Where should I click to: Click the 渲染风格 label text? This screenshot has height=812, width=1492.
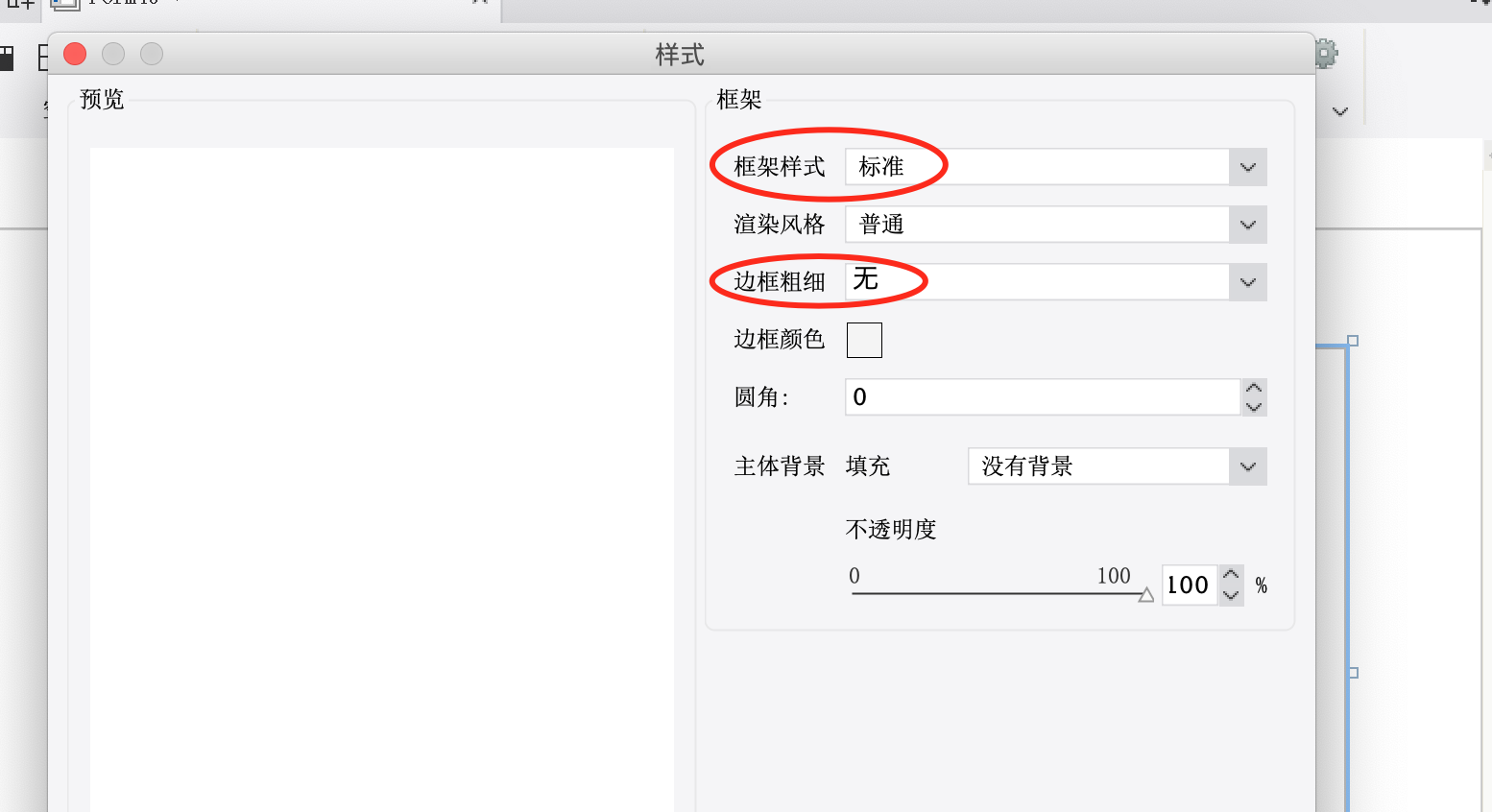[780, 225]
